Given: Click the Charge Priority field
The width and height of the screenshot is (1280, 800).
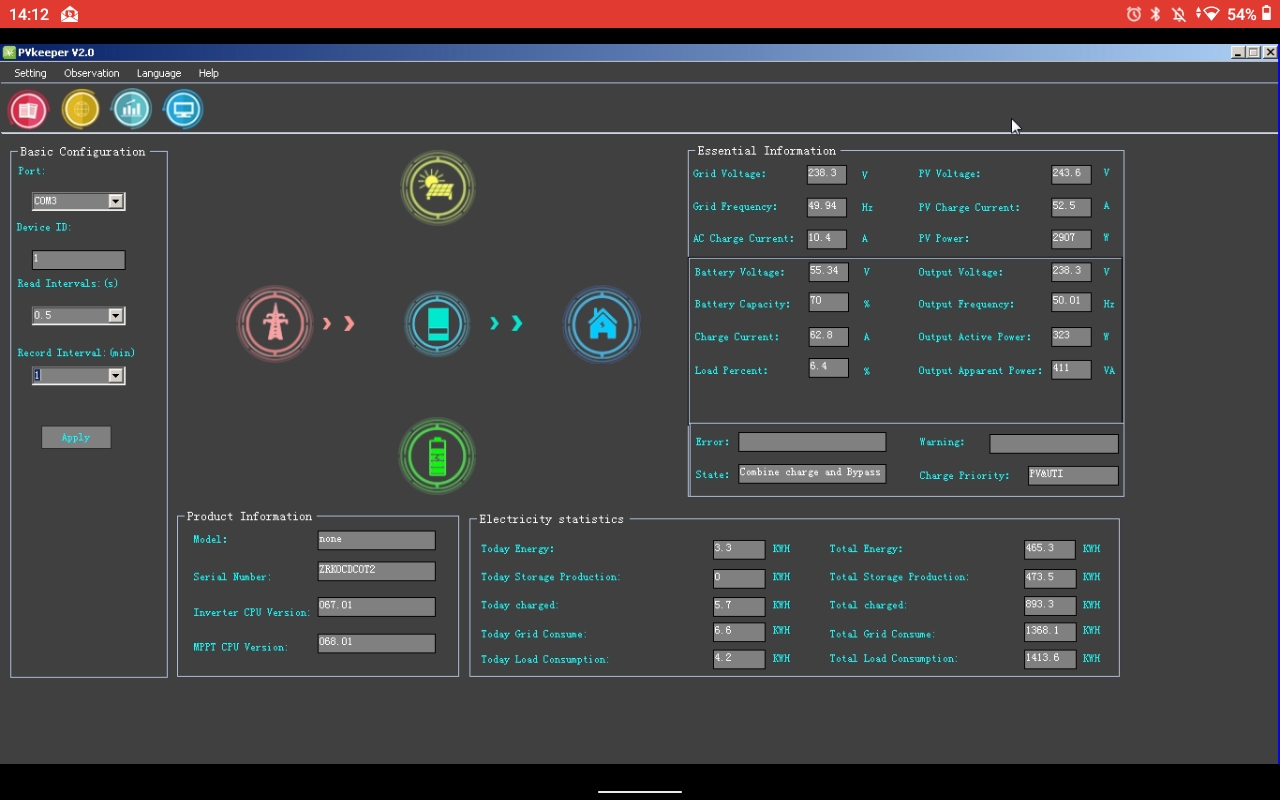Looking at the screenshot, I should (1072, 475).
